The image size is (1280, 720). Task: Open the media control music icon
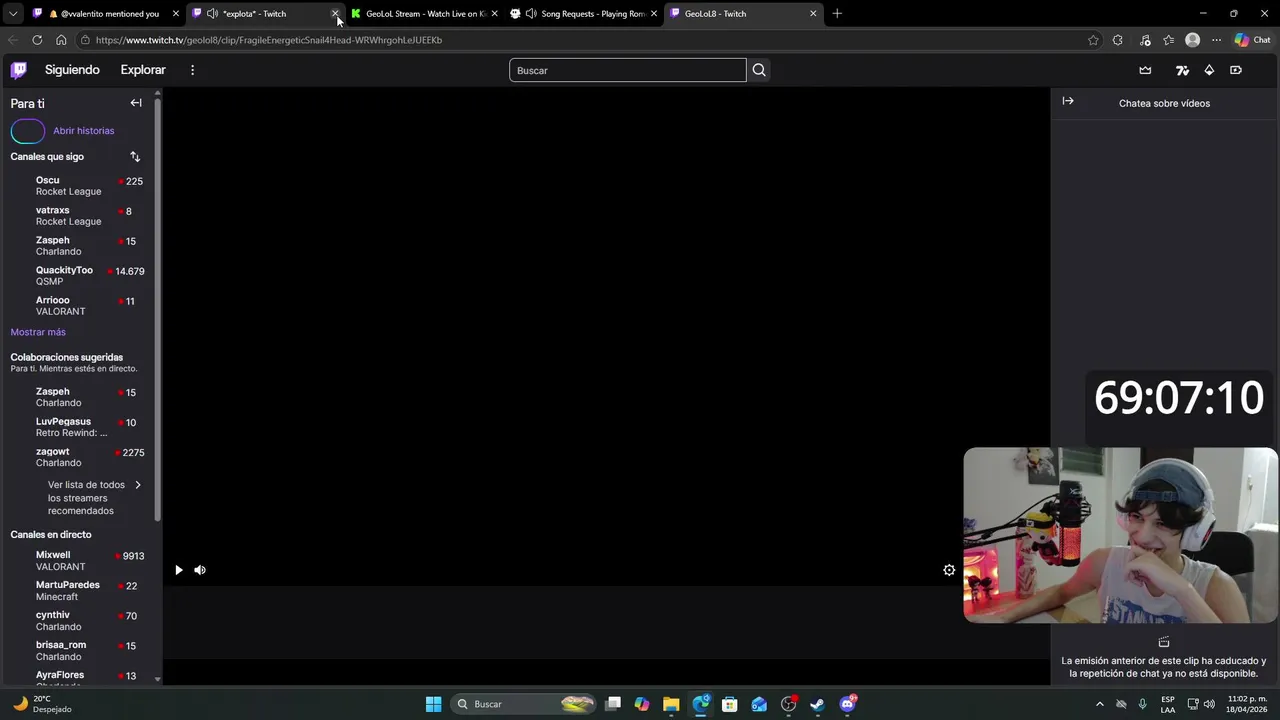click(1145, 40)
